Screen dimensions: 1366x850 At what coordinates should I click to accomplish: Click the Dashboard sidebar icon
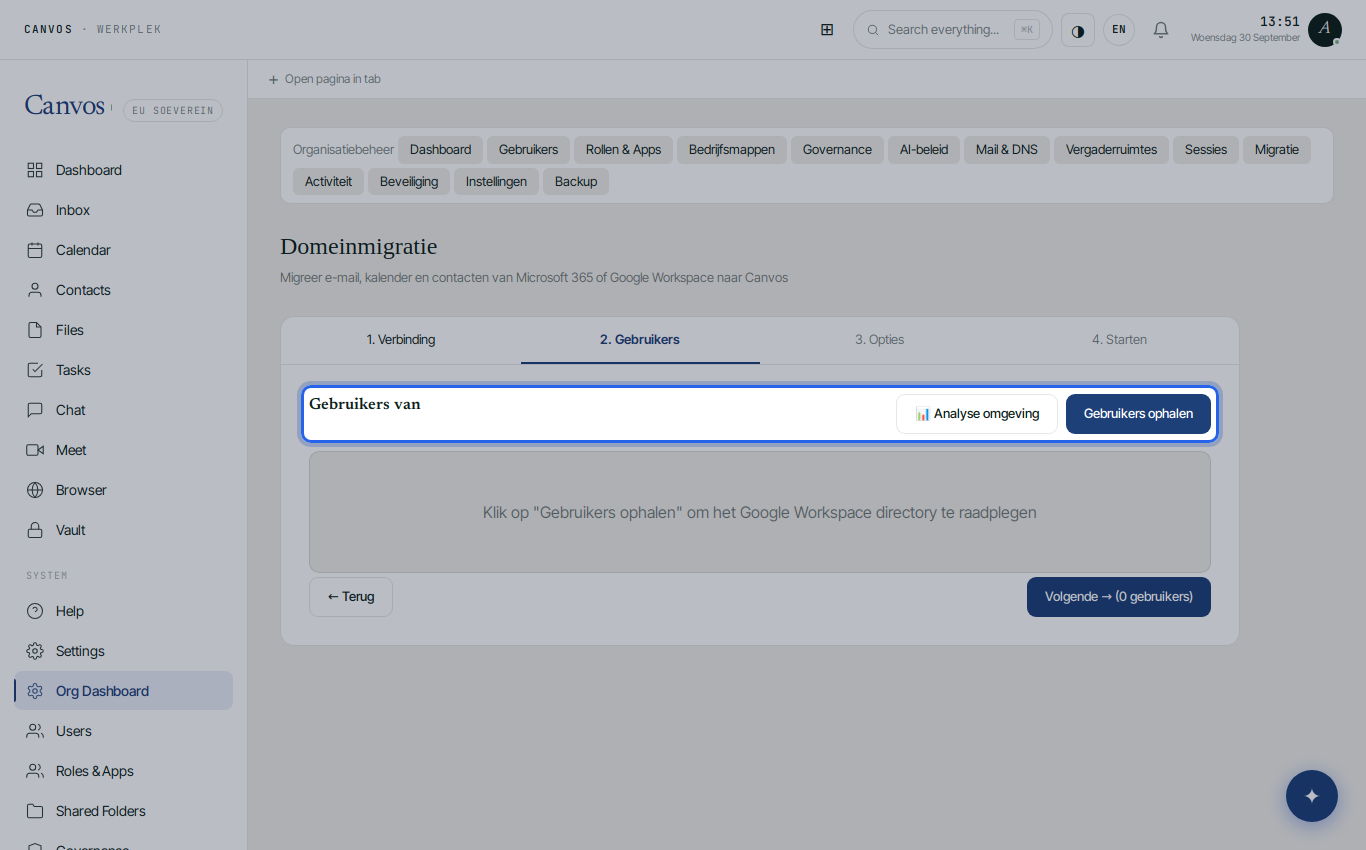pyautogui.click(x=35, y=170)
